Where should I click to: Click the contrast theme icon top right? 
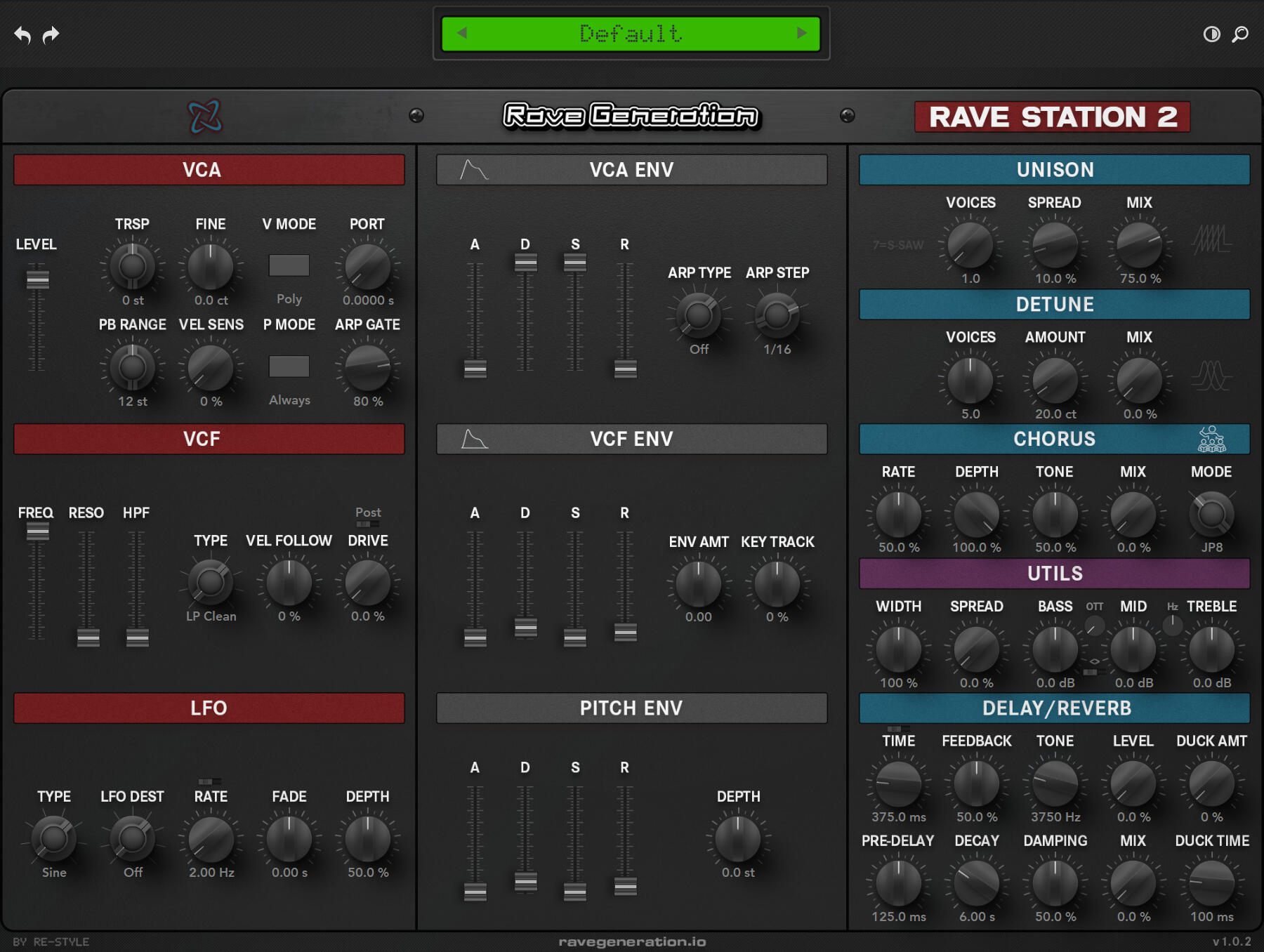pos(1211,34)
